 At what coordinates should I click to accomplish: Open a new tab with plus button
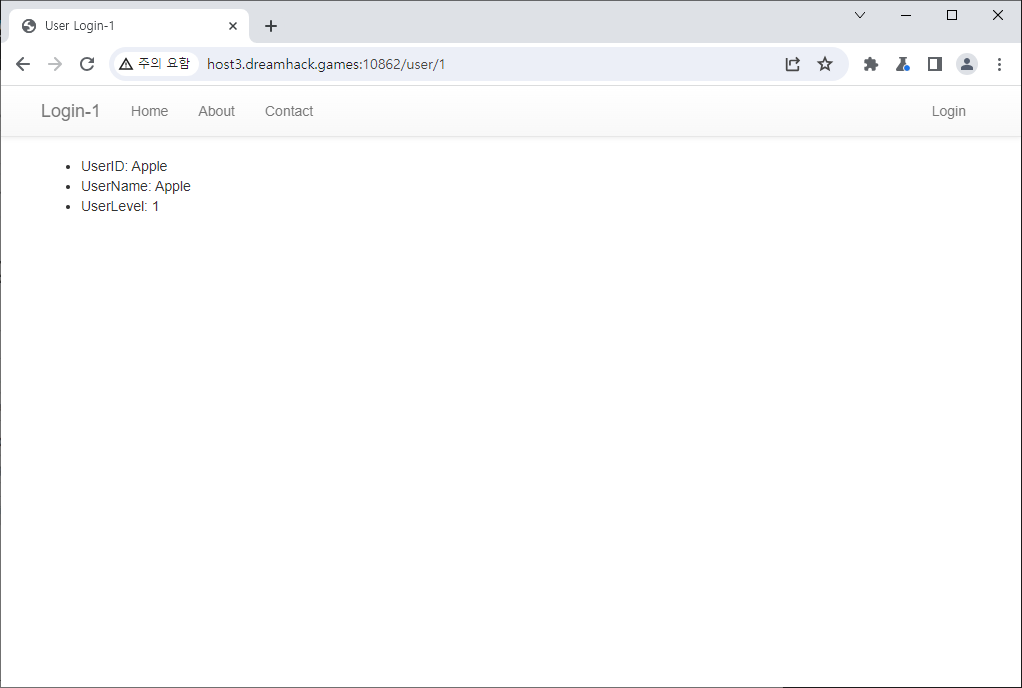(x=271, y=26)
